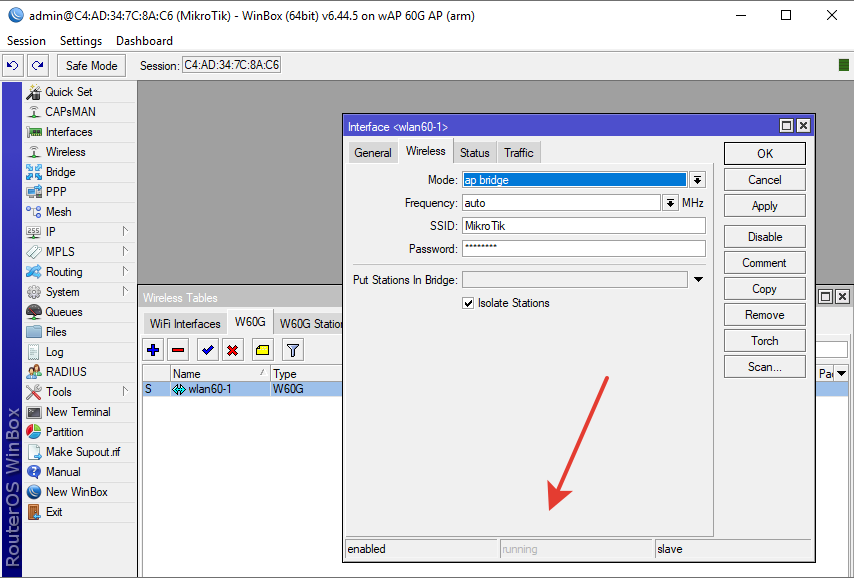Open Dashboard menu
854x578 pixels.
point(144,41)
